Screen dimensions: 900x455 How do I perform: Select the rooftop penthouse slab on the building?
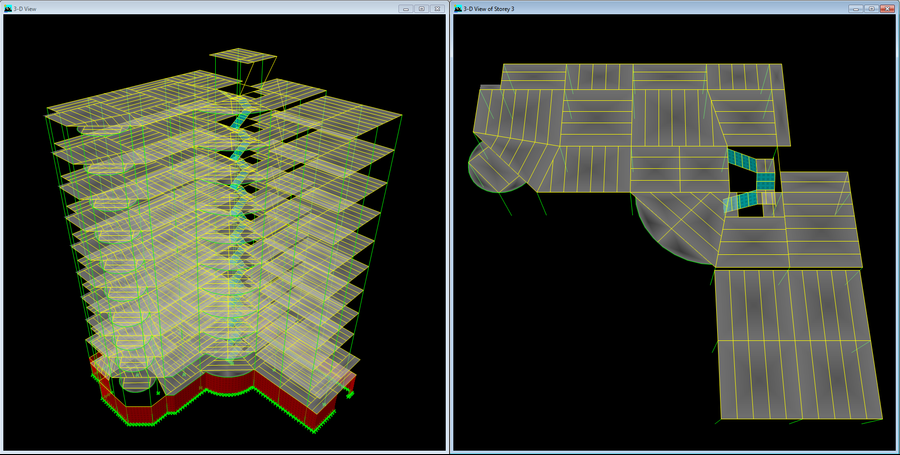click(241, 54)
